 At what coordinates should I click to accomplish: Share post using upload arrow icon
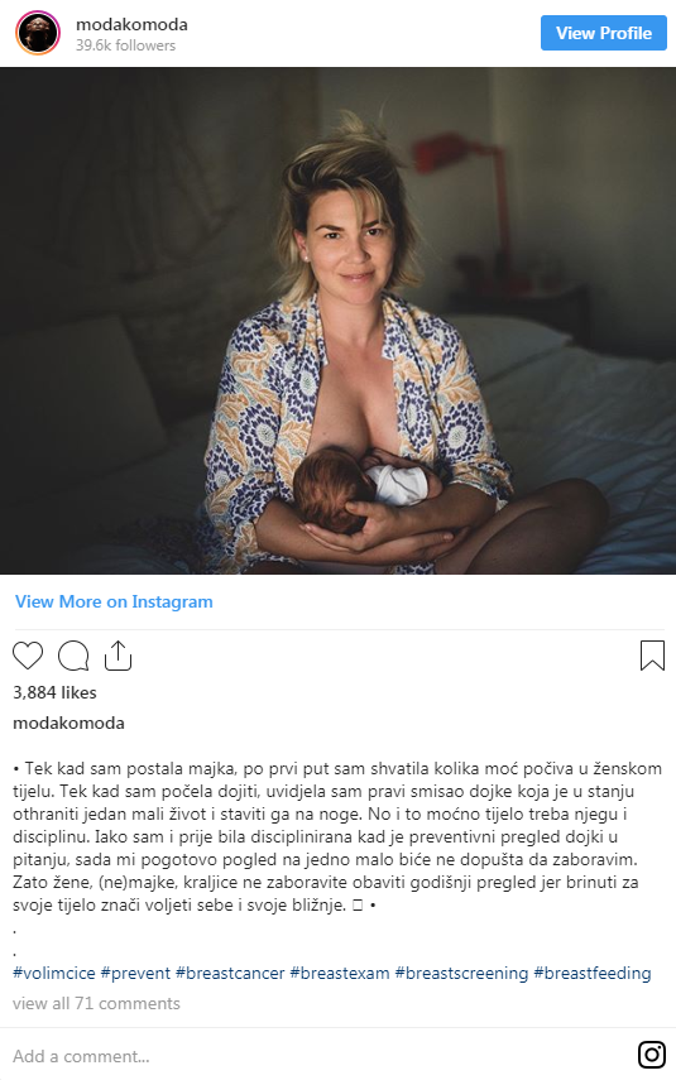click(x=118, y=656)
